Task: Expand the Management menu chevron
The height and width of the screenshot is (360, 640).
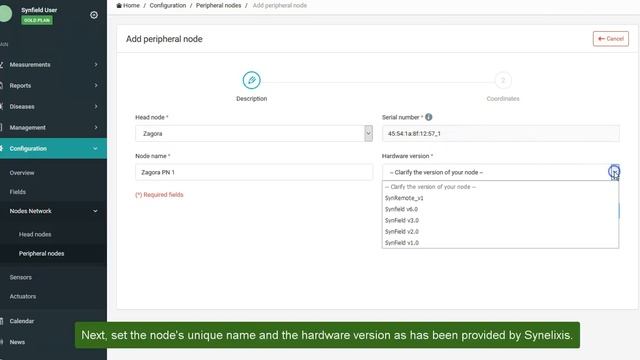Action: click(x=96, y=127)
